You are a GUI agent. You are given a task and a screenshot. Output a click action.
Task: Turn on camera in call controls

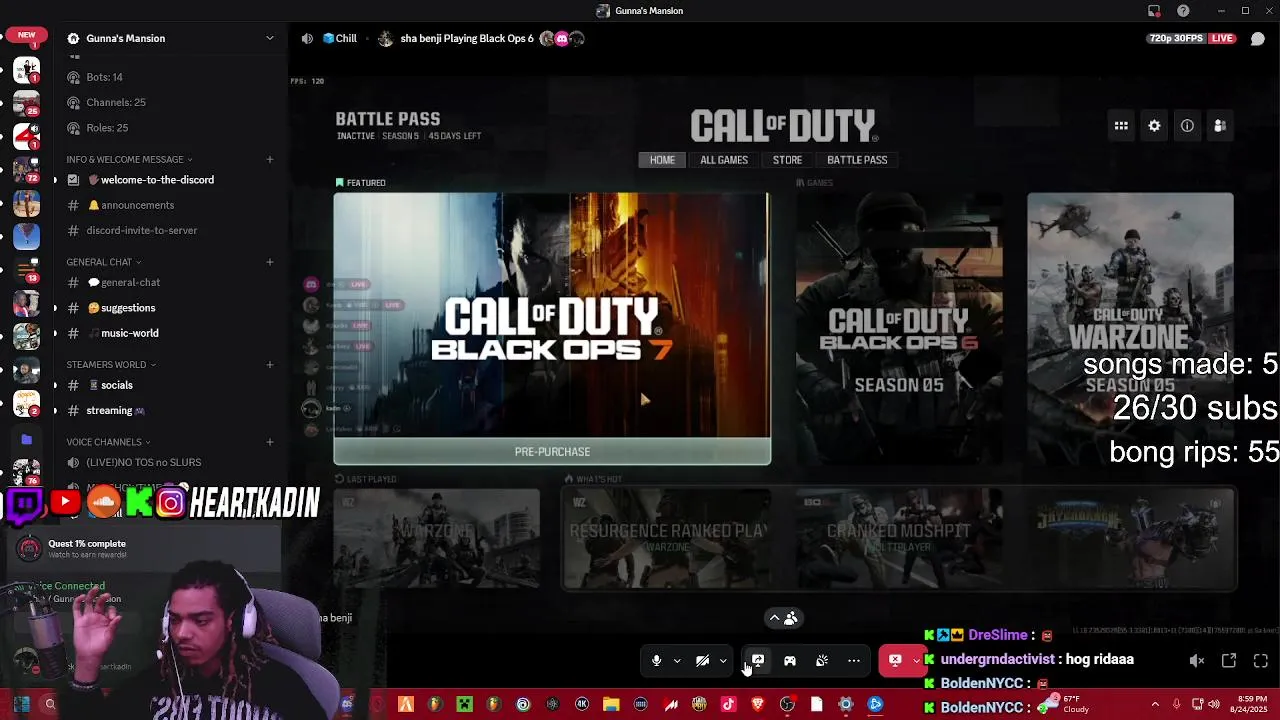702,660
